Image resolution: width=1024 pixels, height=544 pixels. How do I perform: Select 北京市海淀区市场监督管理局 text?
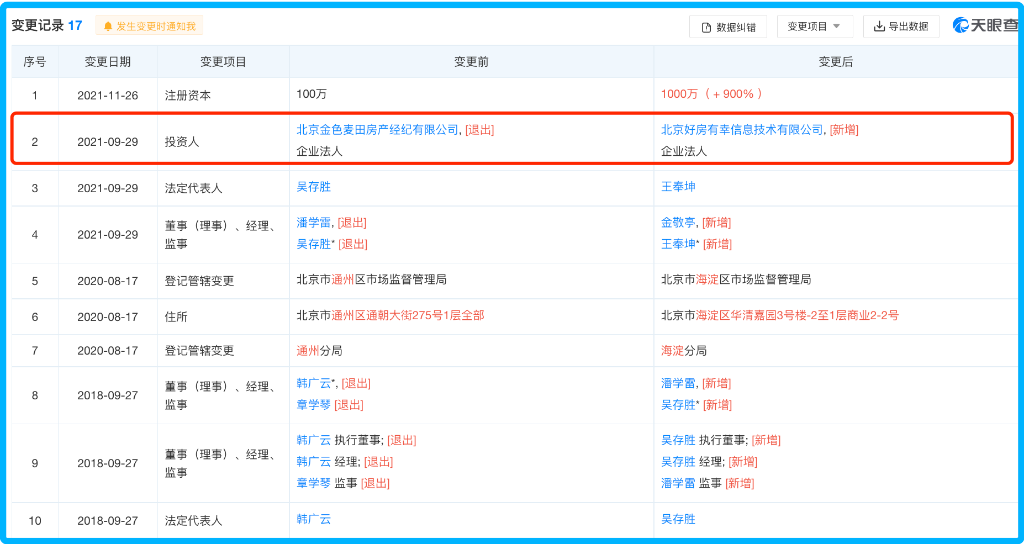coord(736,280)
